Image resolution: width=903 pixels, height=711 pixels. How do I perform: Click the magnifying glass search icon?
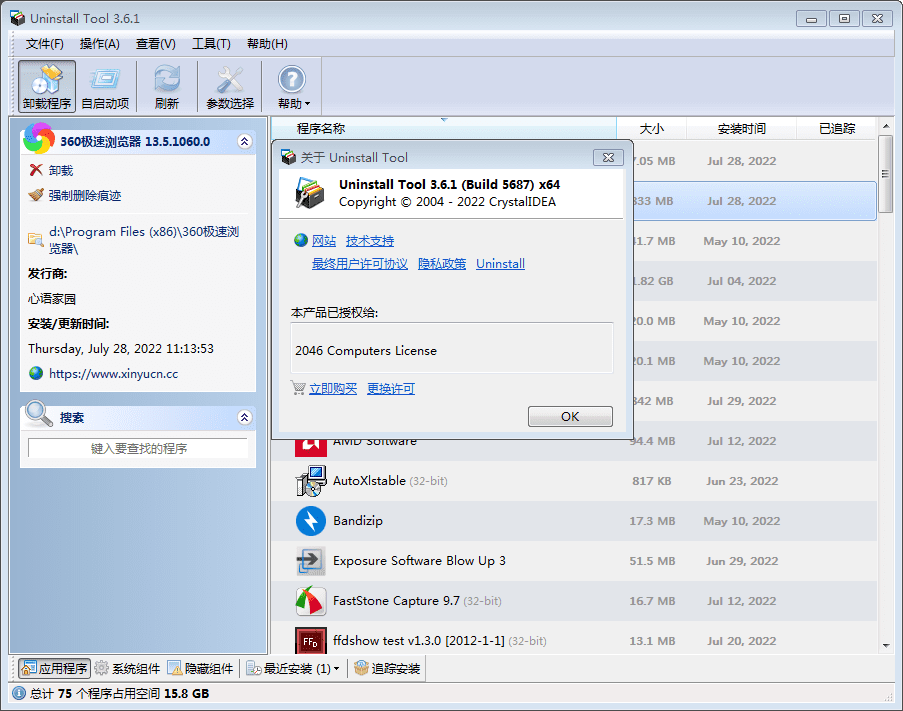[x=39, y=414]
